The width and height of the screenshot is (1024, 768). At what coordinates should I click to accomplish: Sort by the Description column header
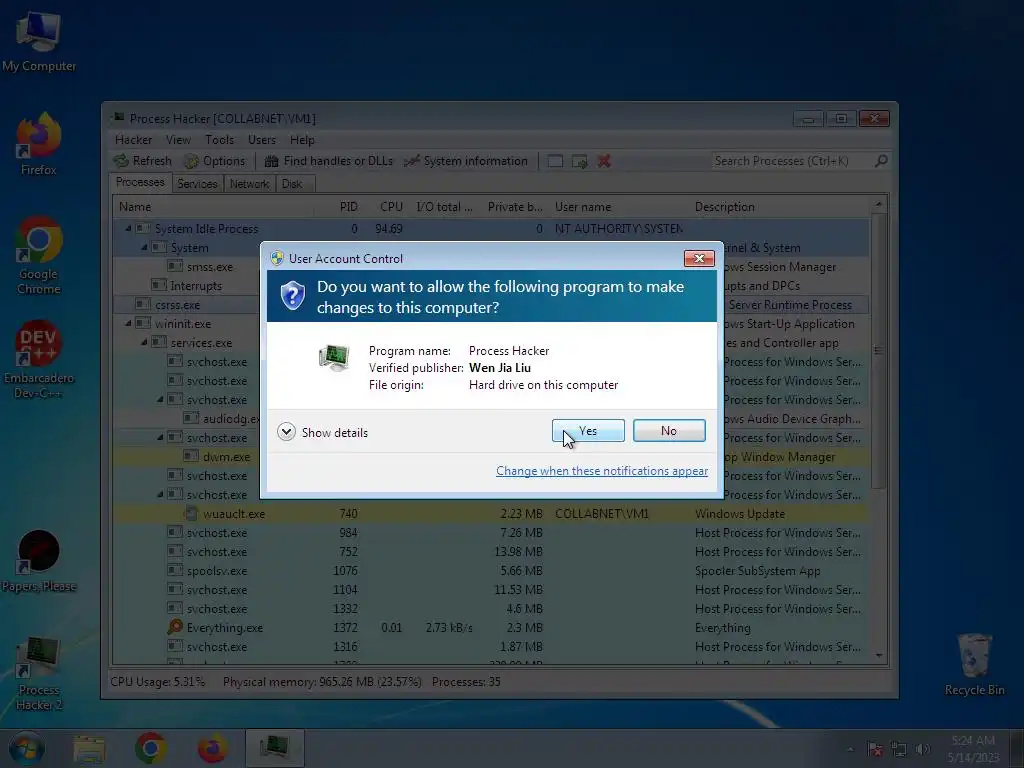click(x=780, y=207)
